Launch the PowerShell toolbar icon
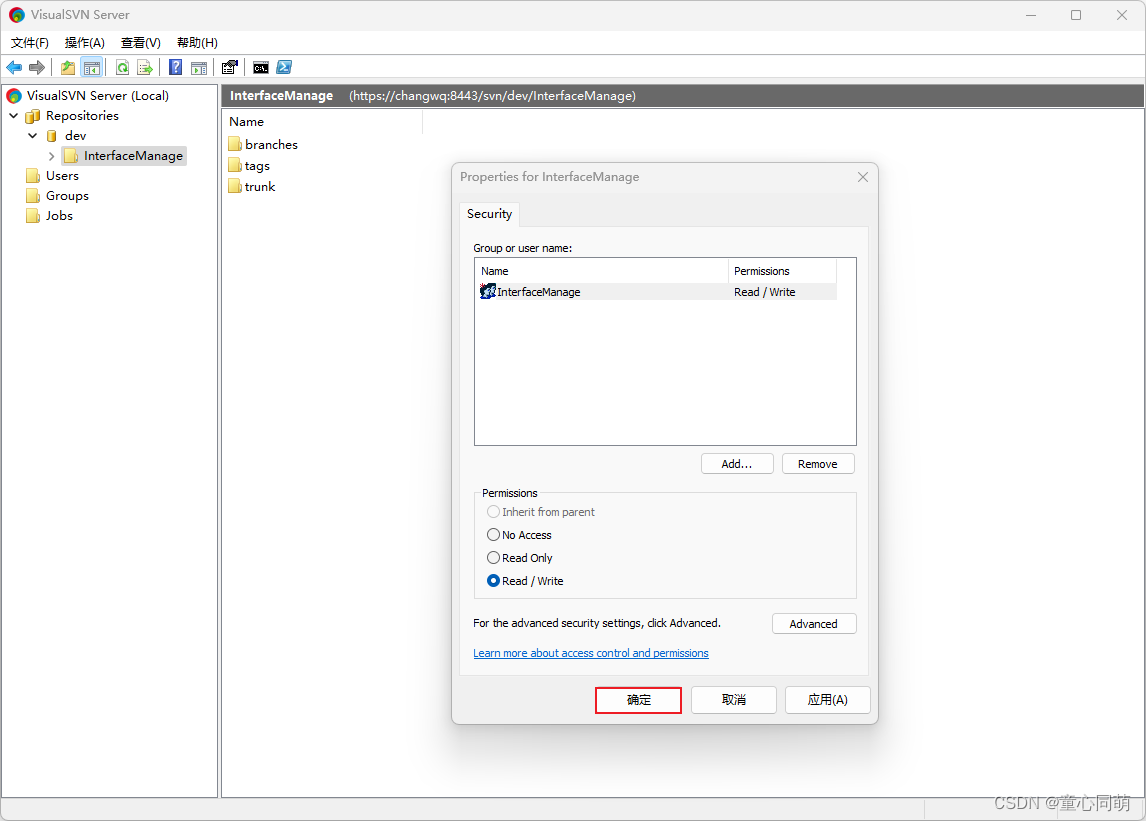 click(x=284, y=67)
